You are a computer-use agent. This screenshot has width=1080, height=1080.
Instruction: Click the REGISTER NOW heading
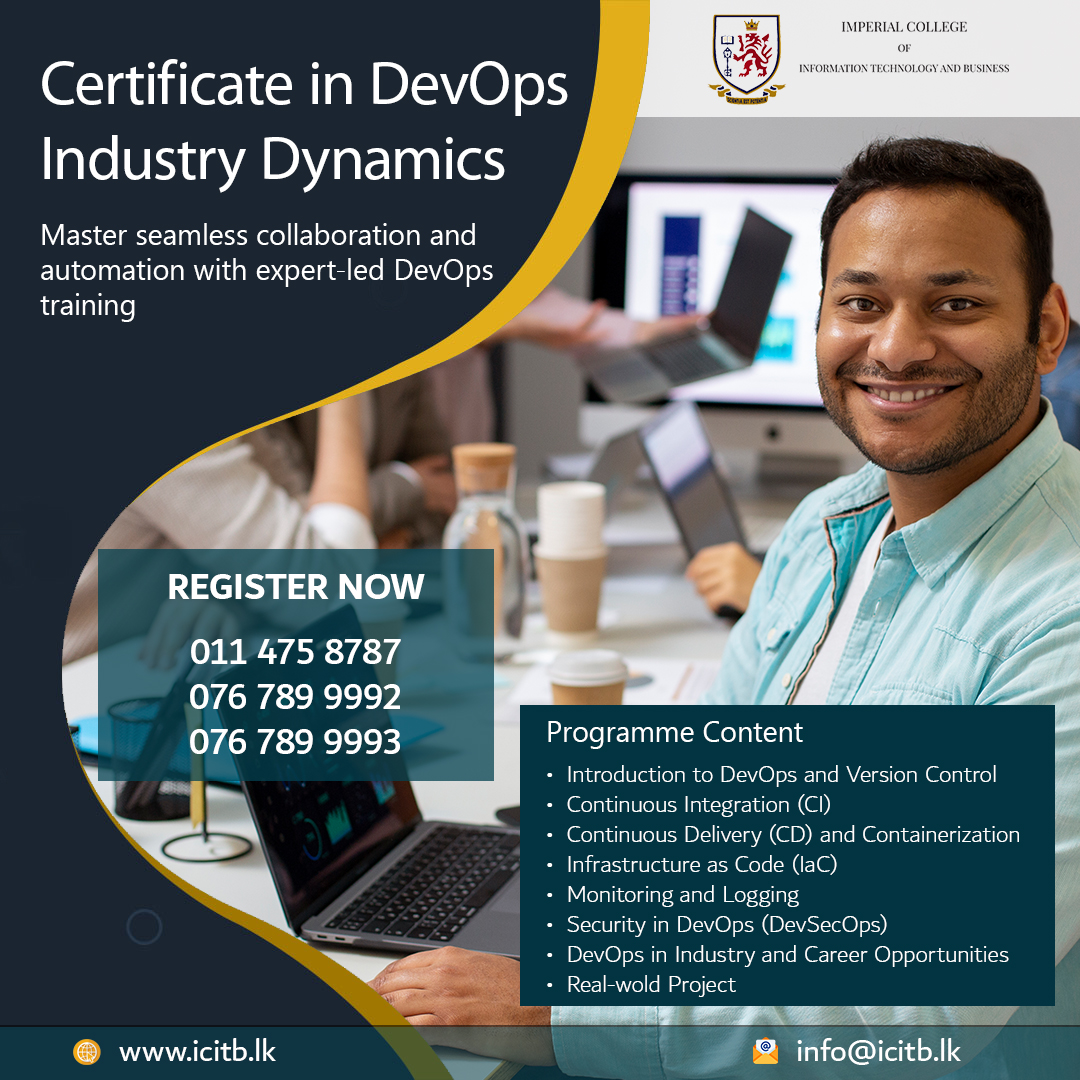295,587
